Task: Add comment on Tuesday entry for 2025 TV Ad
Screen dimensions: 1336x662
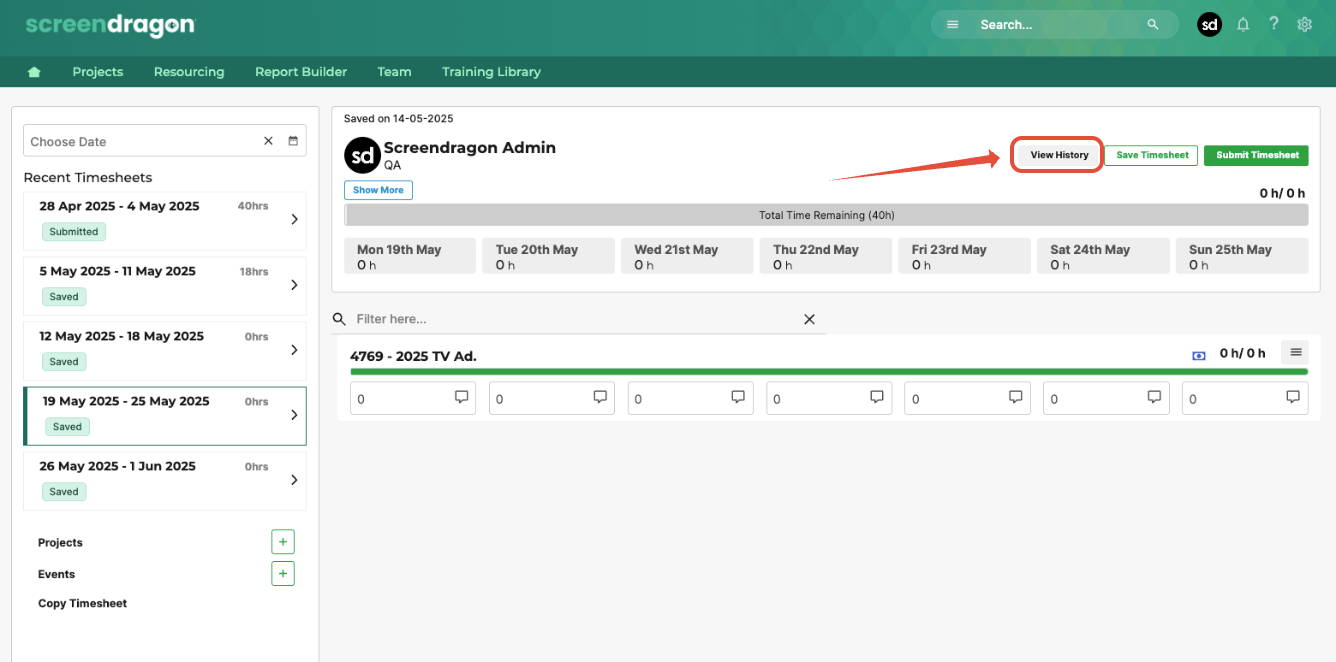Action: tap(600, 397)
